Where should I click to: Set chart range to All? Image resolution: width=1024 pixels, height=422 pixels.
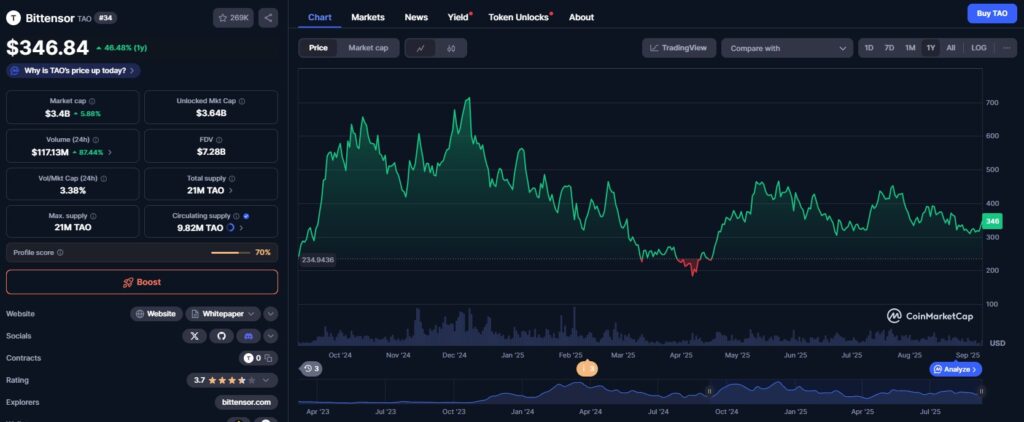point(951,48)
